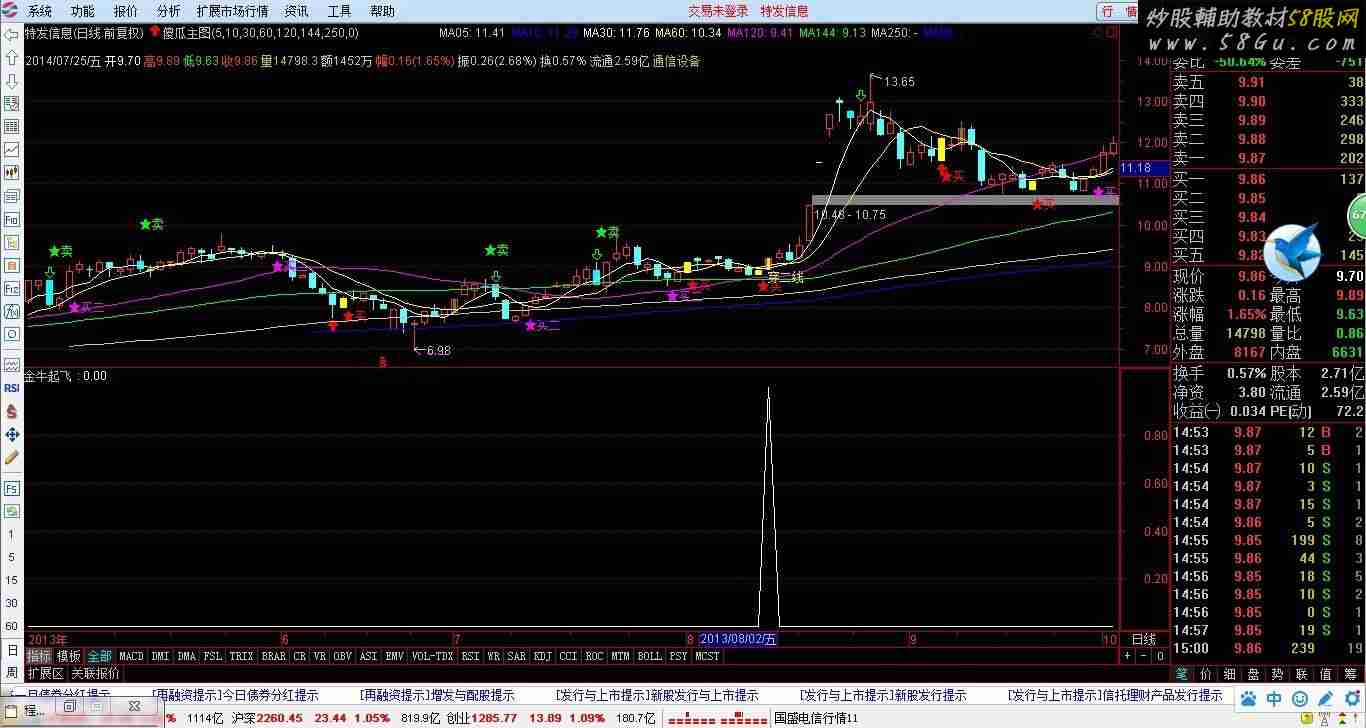Select the 盘 tab in quote panel
The height and width of the screenshot is (728, 1366).
pos(1254,673)
